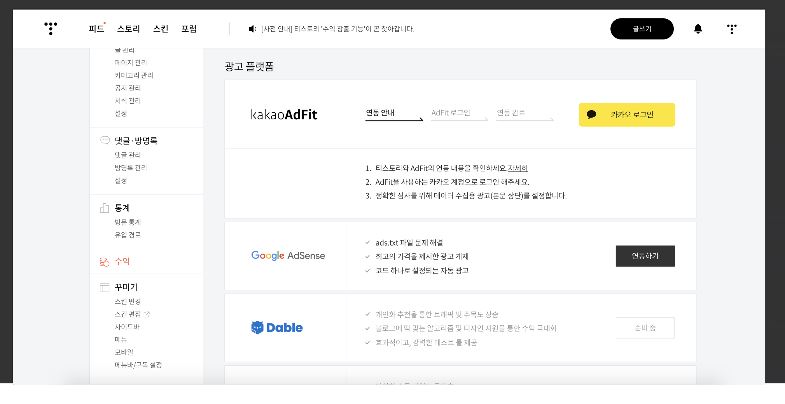Select 방문 통계 in the sidebar

click(128, 222)
